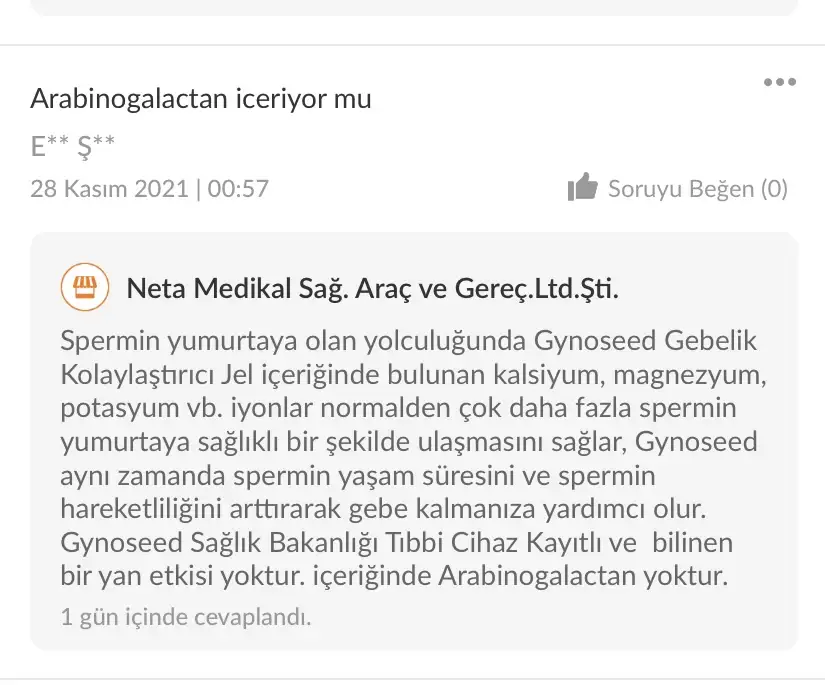Open the Neta Medikal seller name link
825x685 pixels.
tap(372, 289)
